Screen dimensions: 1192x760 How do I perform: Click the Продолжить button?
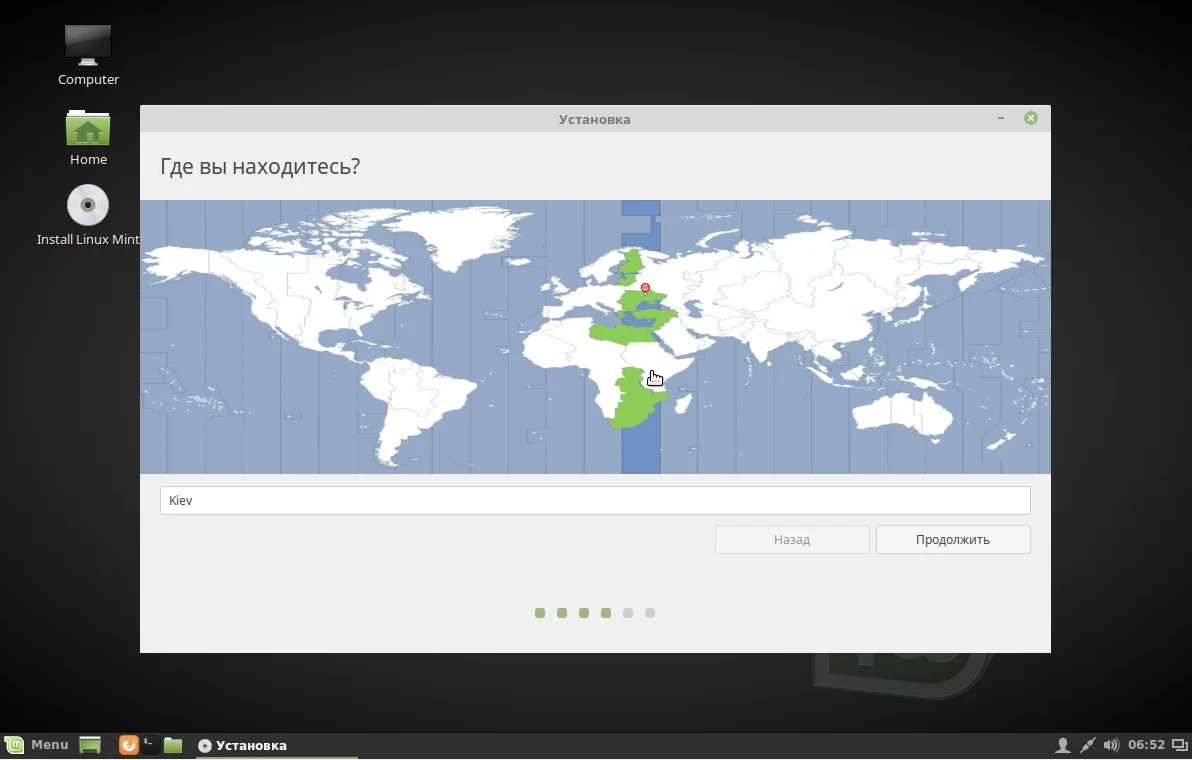pyautogui.click(x=953, y=540)
